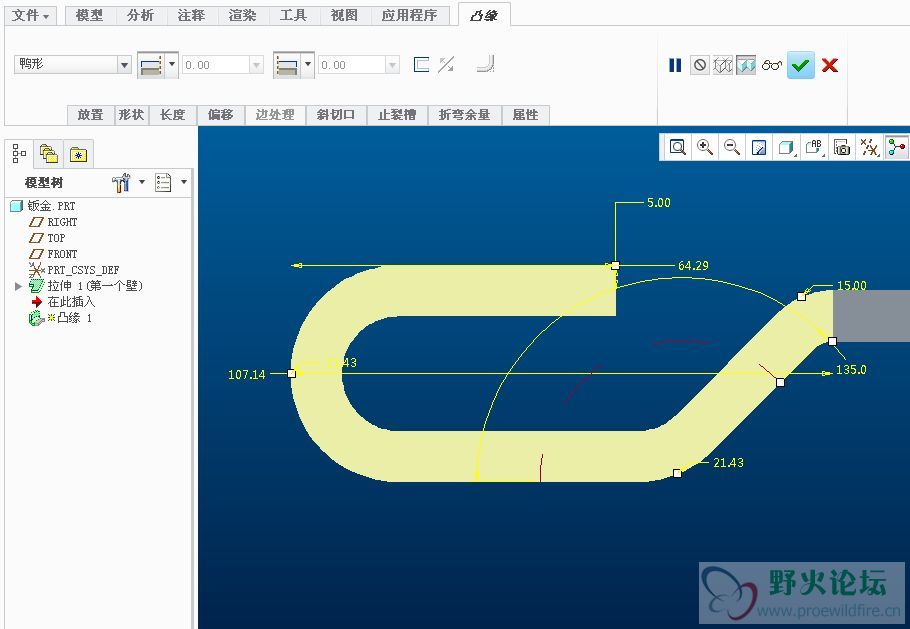The height and width of the screenshot is (629, 910).
Task: Toggle the no-preview mode icon
Action: tap(700, 65)
